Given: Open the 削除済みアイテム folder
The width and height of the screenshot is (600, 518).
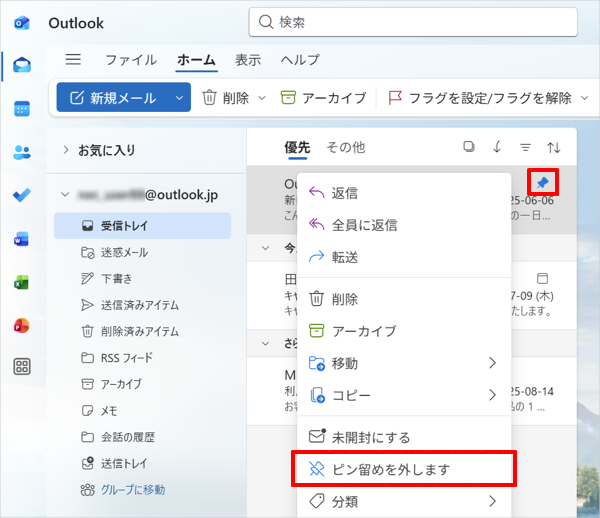Looking at the screenshot, I should point(130,331).
